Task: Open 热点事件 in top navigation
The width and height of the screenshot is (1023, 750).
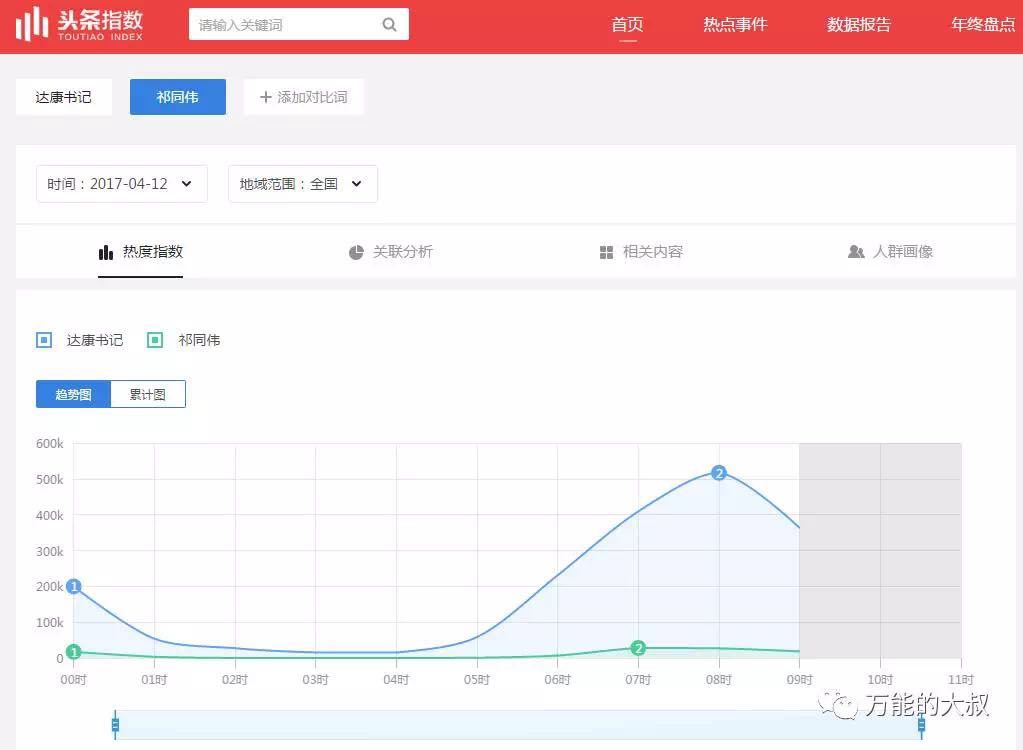Action: pos(735,25)
